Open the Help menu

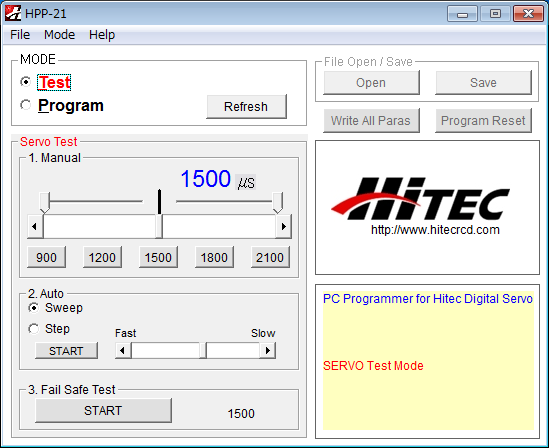coord(102,35)
